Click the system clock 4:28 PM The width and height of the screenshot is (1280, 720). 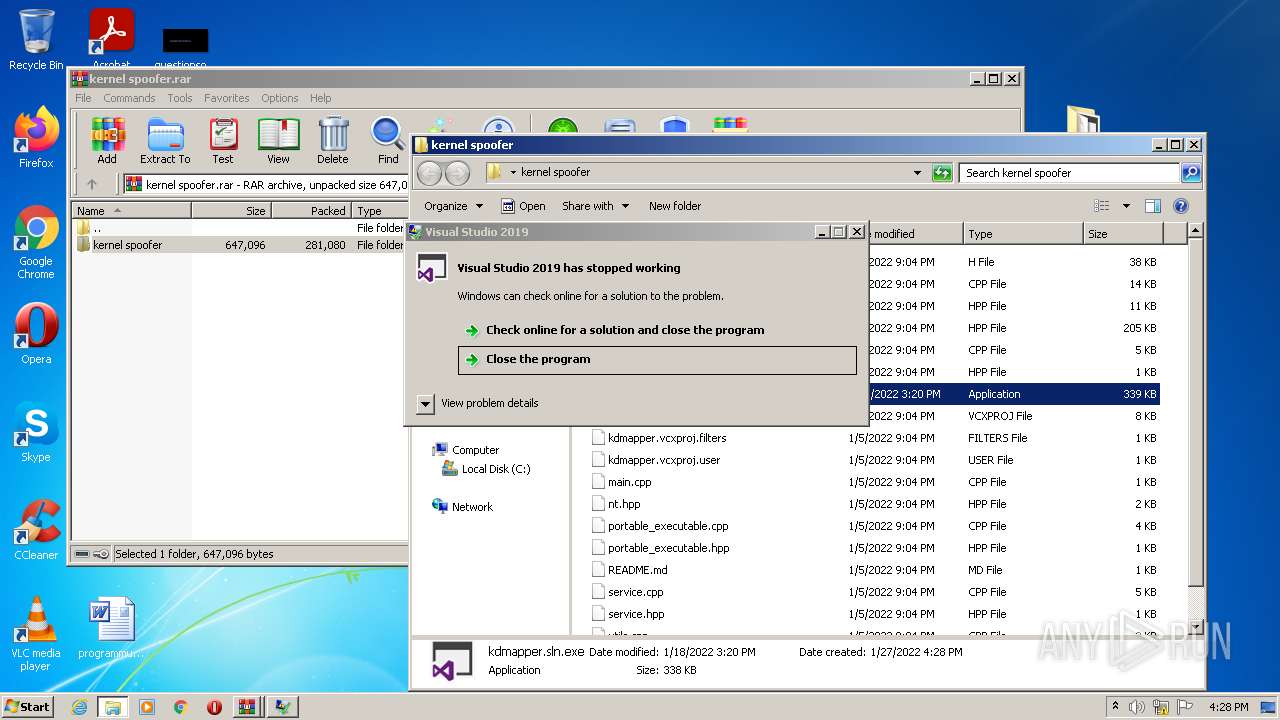(1228, 707)
